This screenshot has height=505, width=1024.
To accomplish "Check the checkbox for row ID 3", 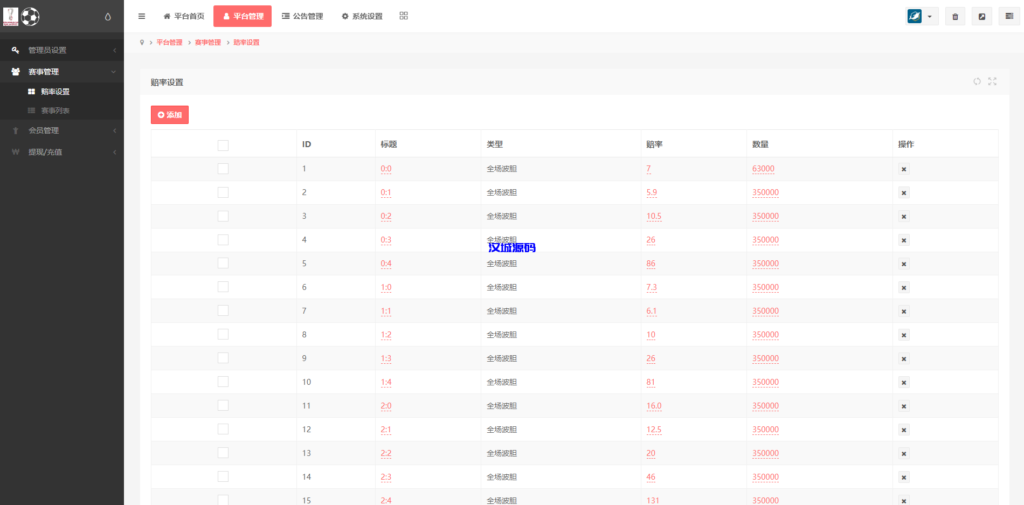I will 223,216.
